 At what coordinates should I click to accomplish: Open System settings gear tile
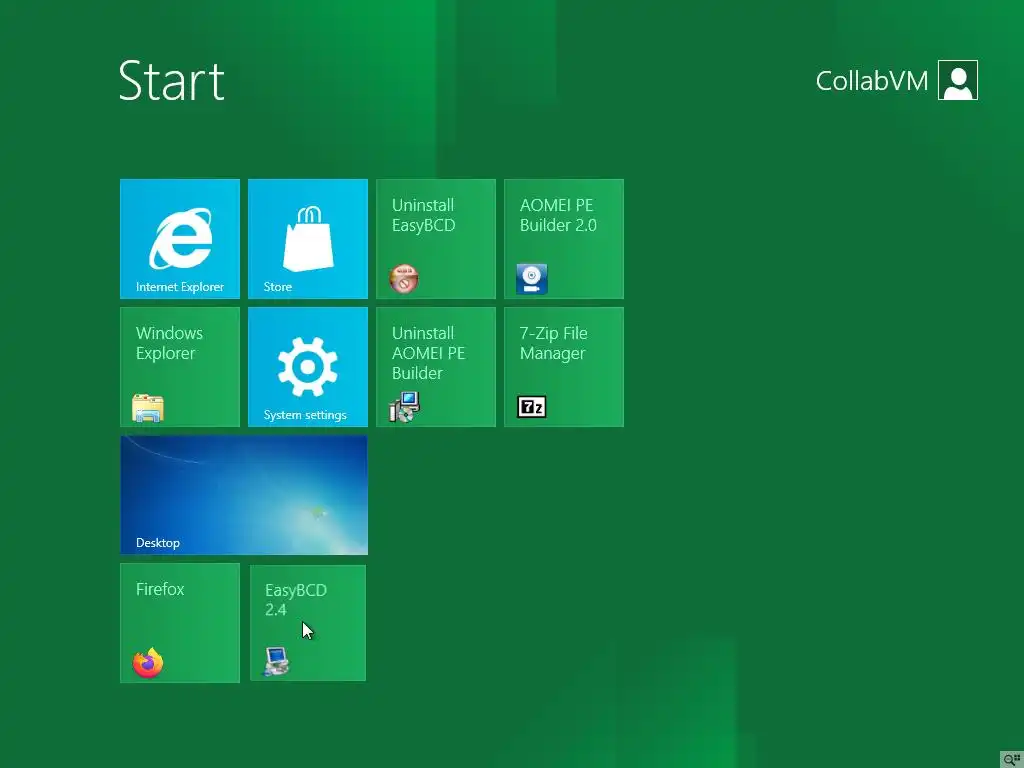click(x=308, y=367)
